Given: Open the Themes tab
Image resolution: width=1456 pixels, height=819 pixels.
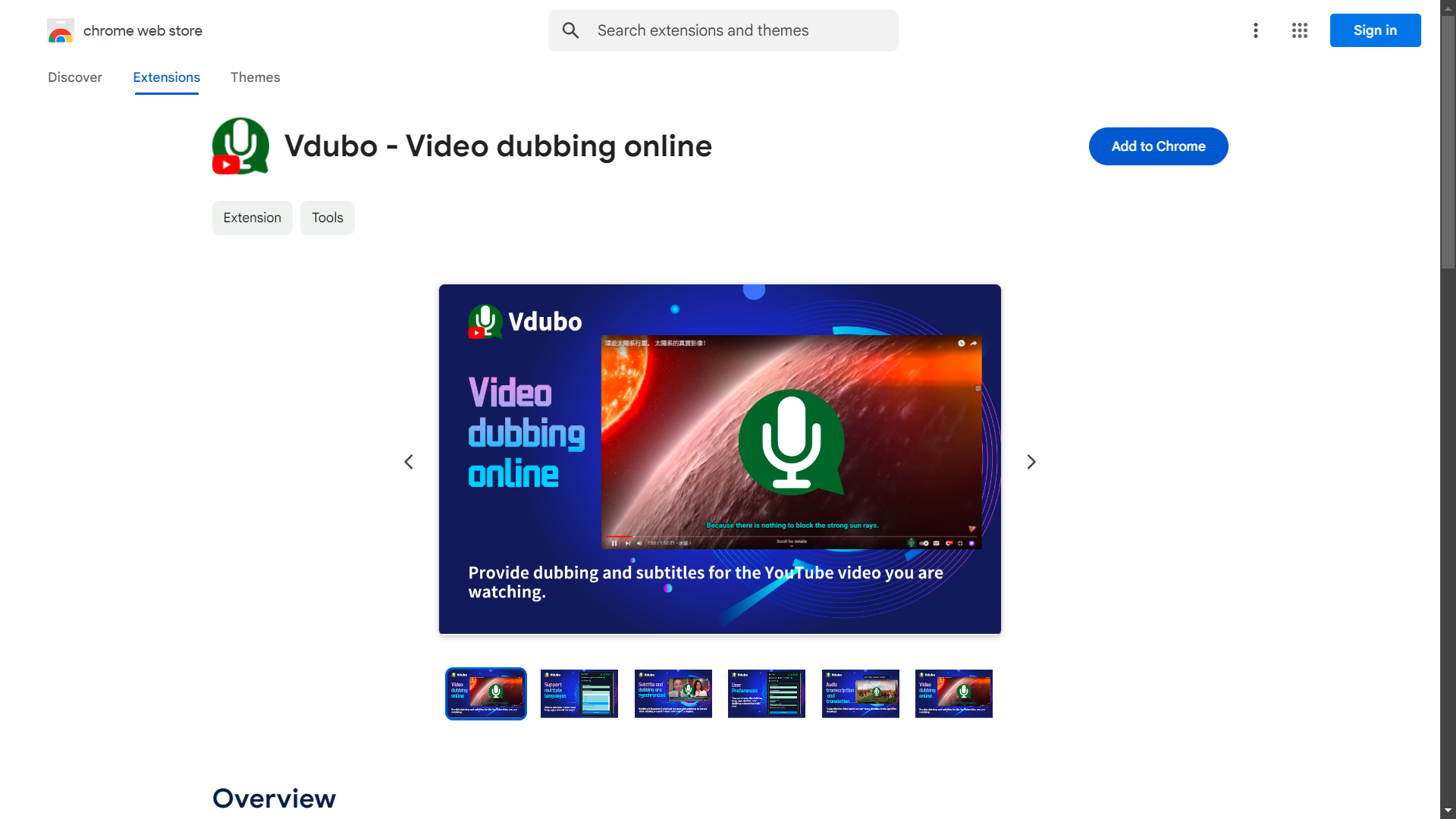Looking at the screenshot, I should tap(255, 77).
